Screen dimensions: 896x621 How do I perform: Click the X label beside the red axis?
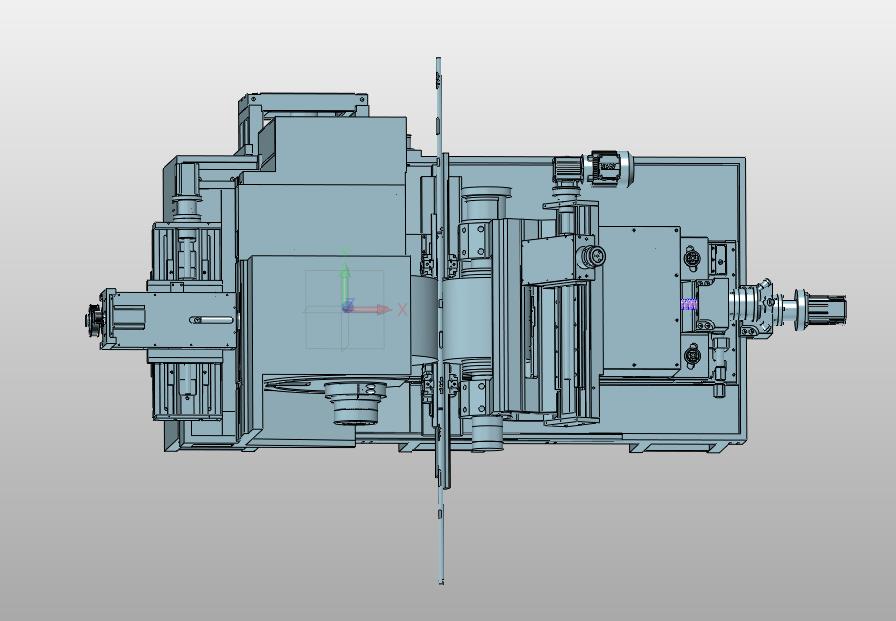pos(402,310)
